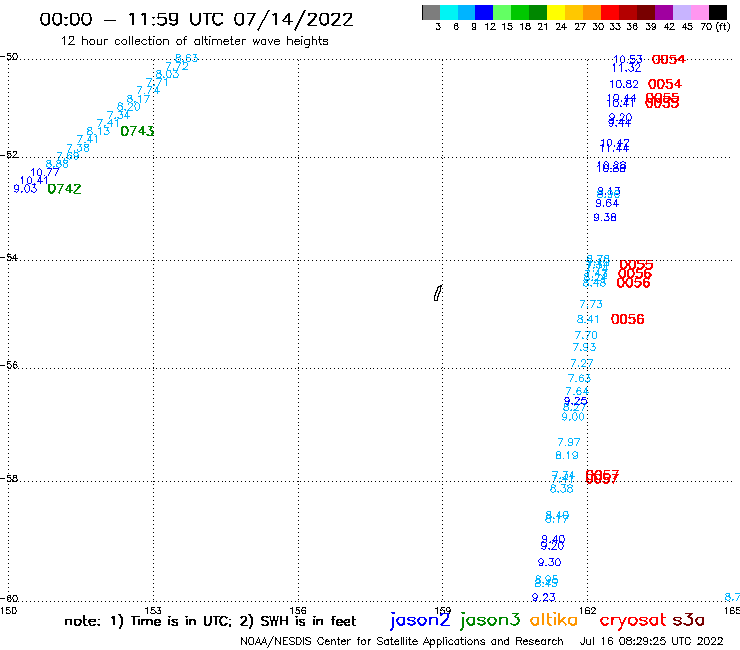The image size is (740, 650).
Task: Select the wave height '8.19'
Action: pyautogui.click(x=567, y=455)
